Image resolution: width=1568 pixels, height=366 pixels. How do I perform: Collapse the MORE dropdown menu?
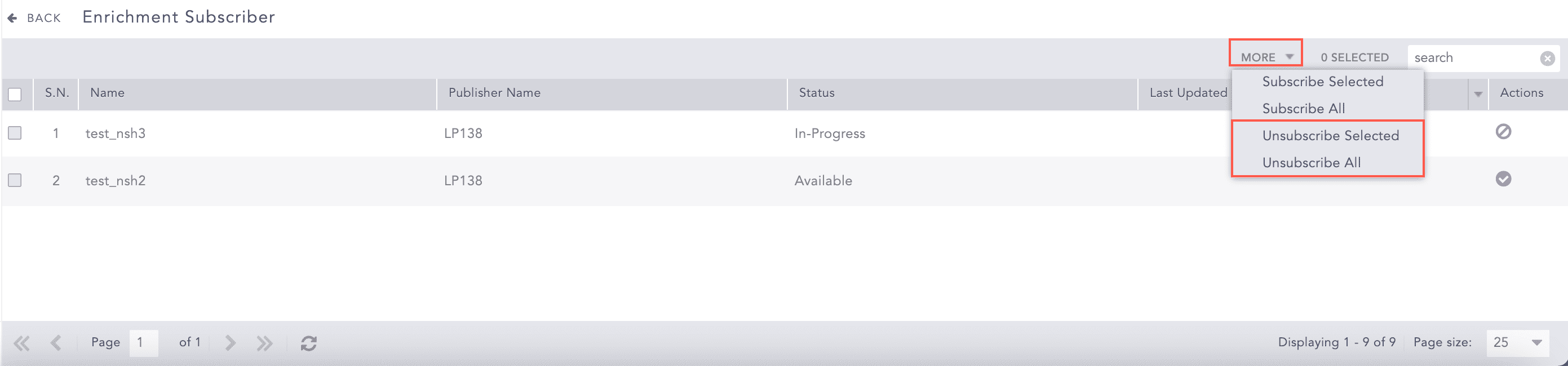coord(1265,57)
